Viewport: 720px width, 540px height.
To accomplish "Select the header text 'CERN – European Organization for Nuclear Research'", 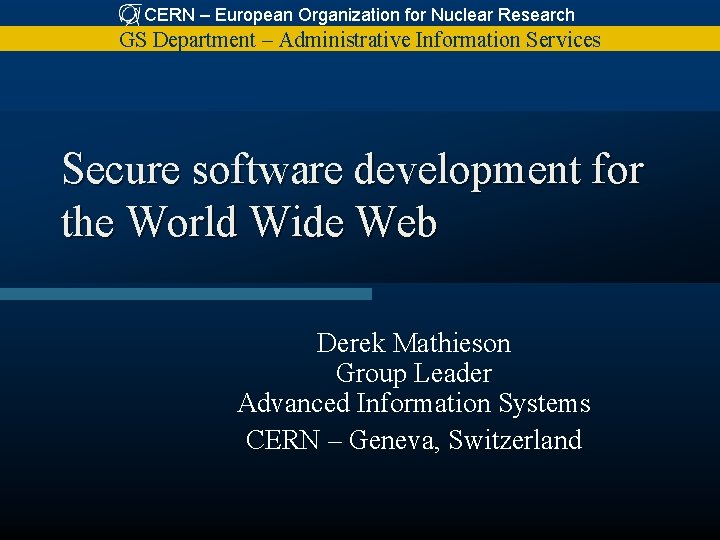I will tap(359, 15).
